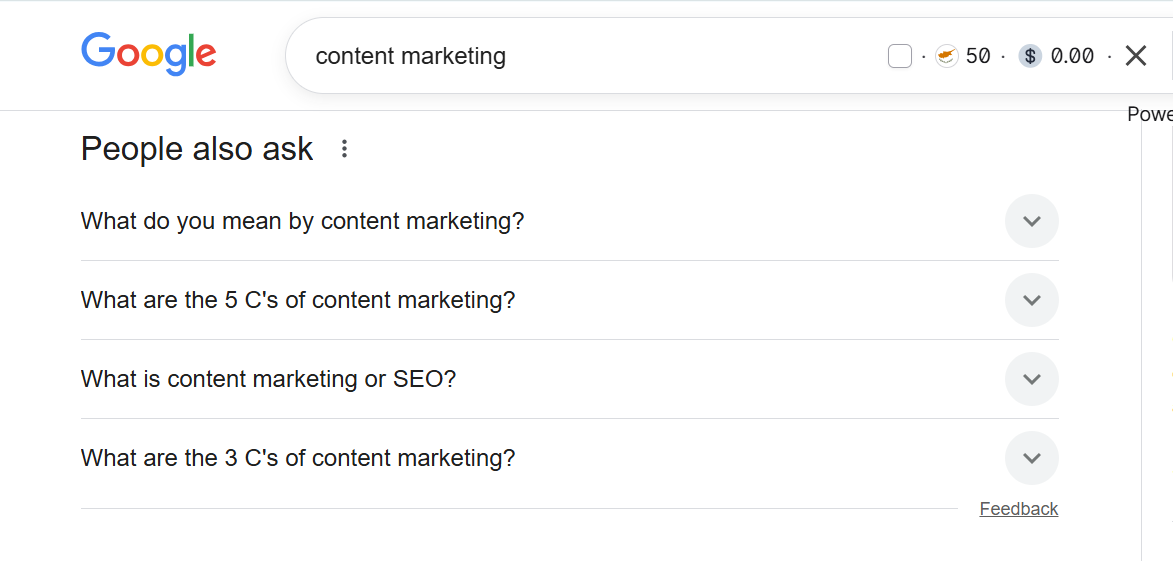
Task: Click the "People also ask" heading
Action: 197,149
